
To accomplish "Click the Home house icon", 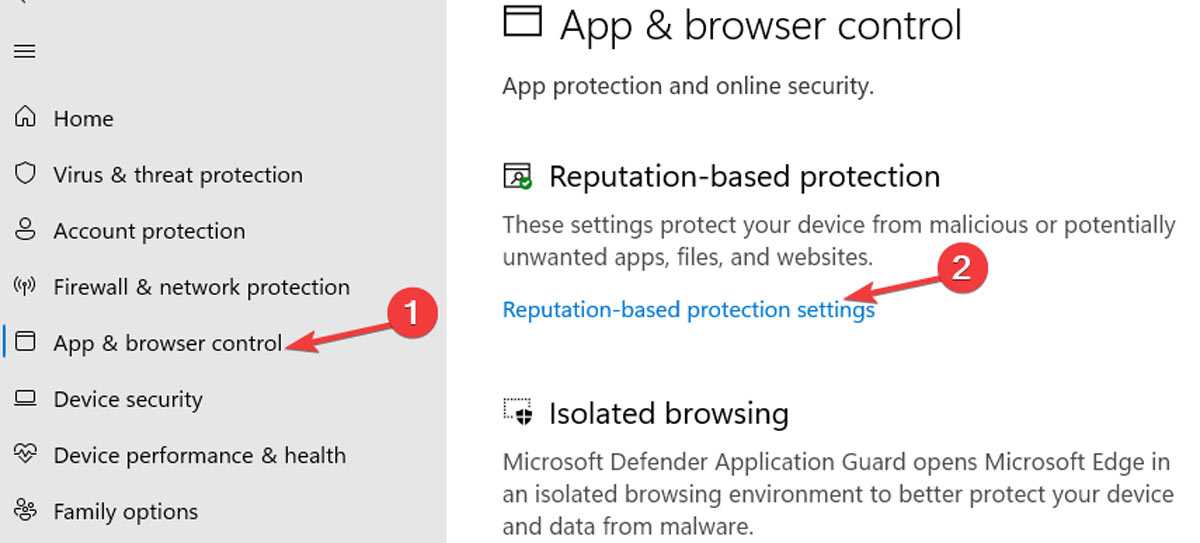I will click(25, 118).
